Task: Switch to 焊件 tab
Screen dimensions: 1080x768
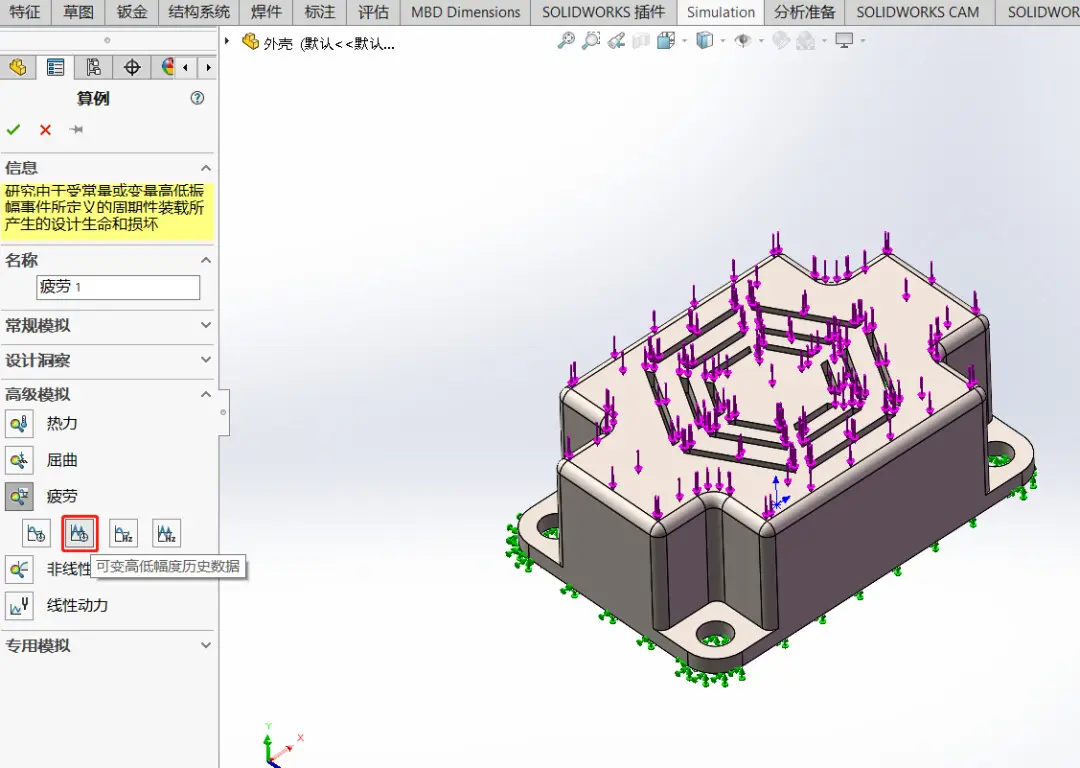Action: coord(266,12)
